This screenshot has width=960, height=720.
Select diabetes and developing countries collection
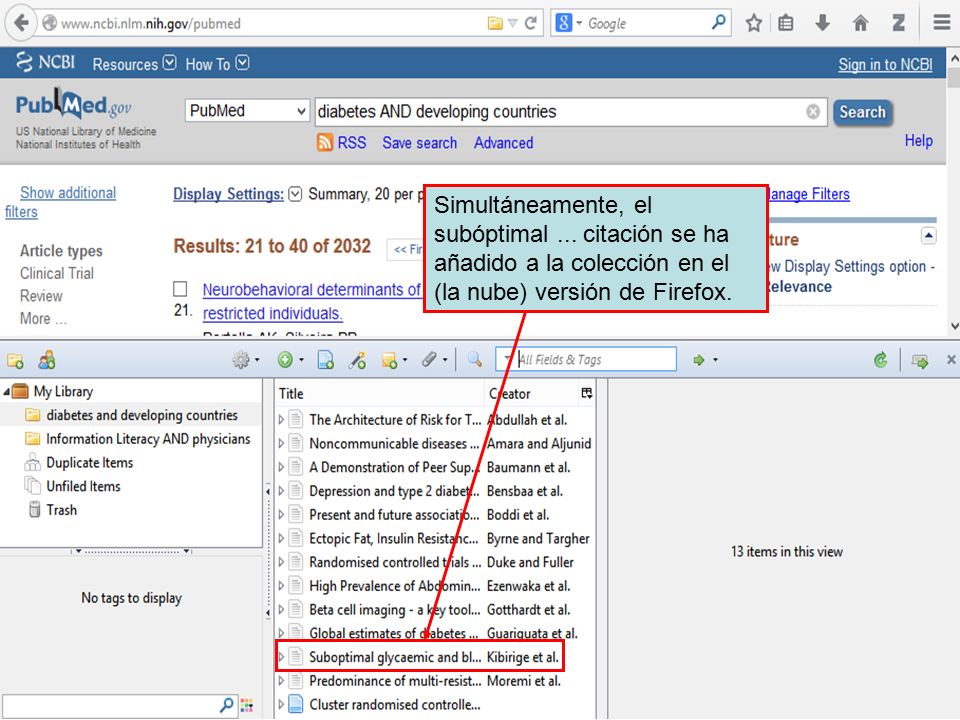click(x=141, y=415)
